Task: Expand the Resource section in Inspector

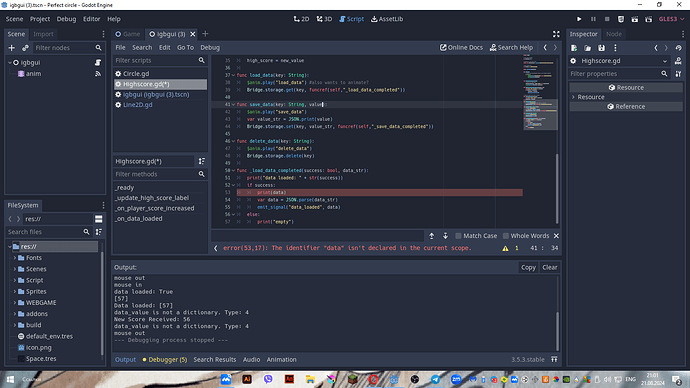Action: point(573,97)
